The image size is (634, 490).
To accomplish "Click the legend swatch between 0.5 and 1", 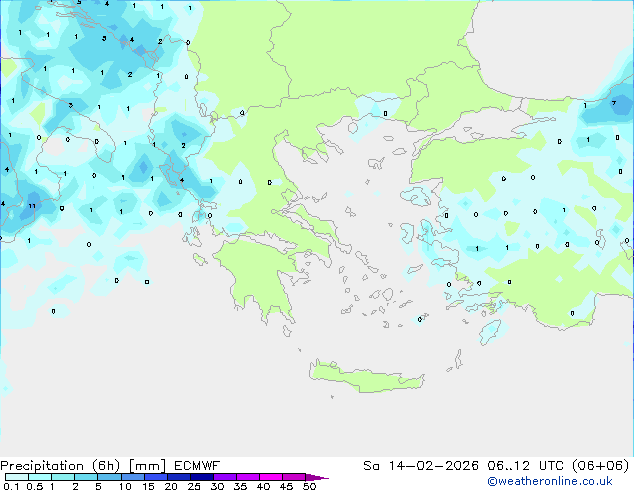I will click(40, 477).
